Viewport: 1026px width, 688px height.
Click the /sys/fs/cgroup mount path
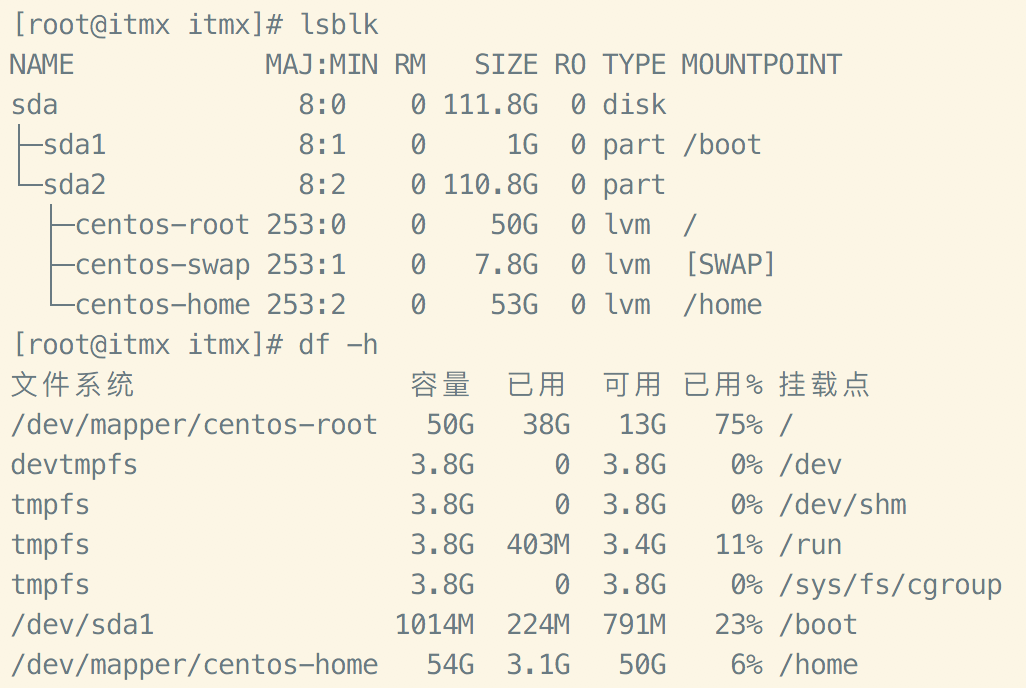[889, 585]
